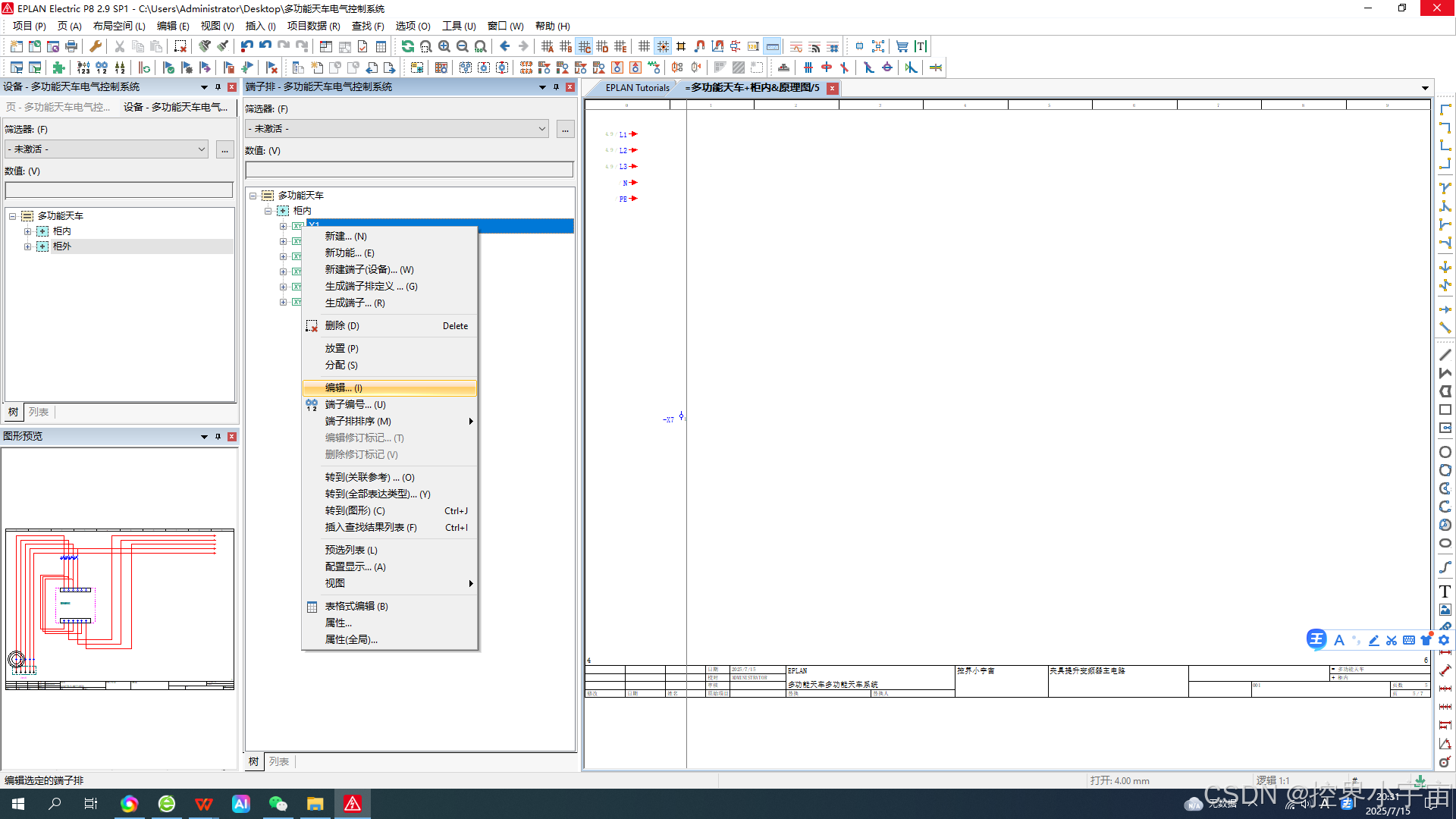The image size is (1456, 819).
Task: Toggle snap to grid button
Action: tap(663, 46)
